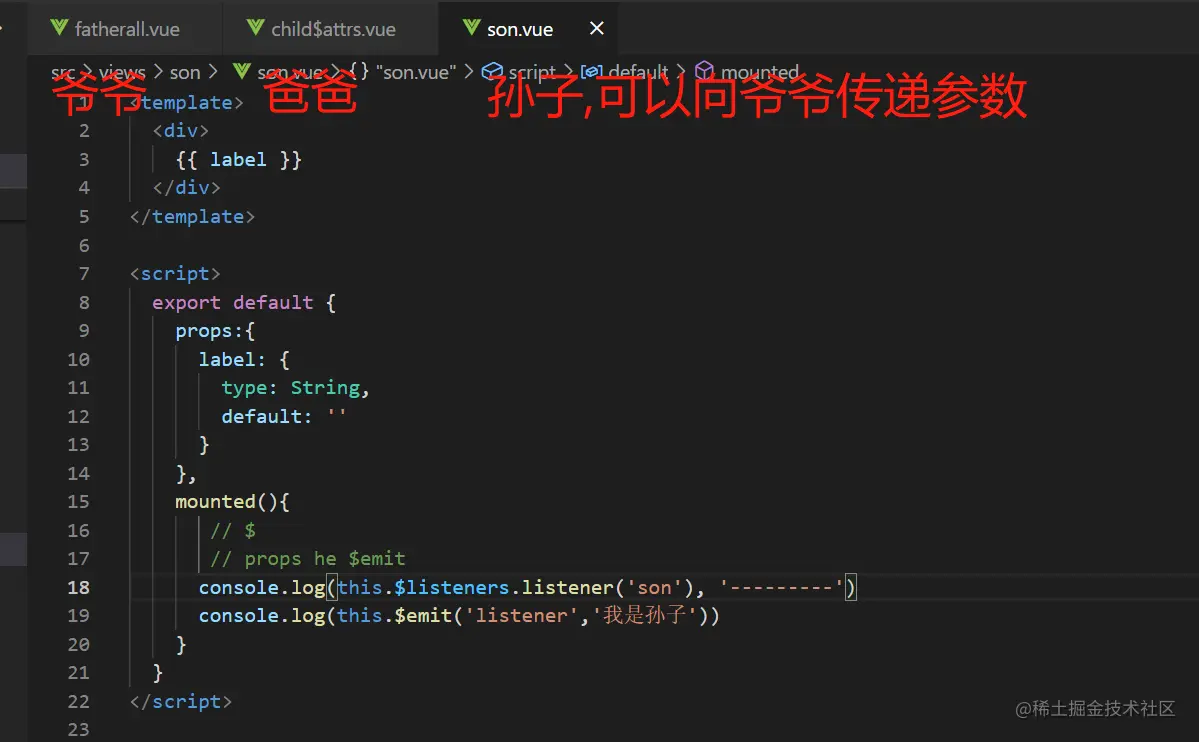This screenshot has width=1199, height=742.
Task: Close the son.vue tab
Action: pos(596,29)
